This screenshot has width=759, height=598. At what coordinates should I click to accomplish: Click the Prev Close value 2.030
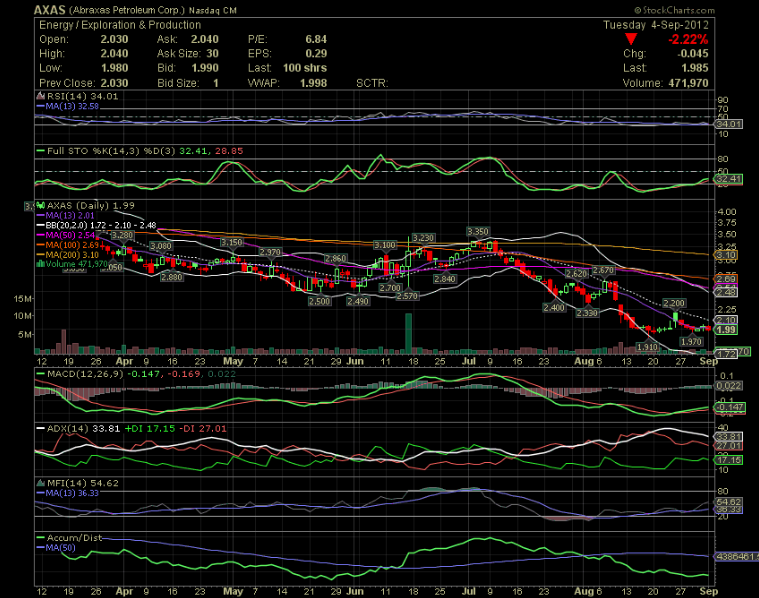pyautogui.click(x=114, y=83)
